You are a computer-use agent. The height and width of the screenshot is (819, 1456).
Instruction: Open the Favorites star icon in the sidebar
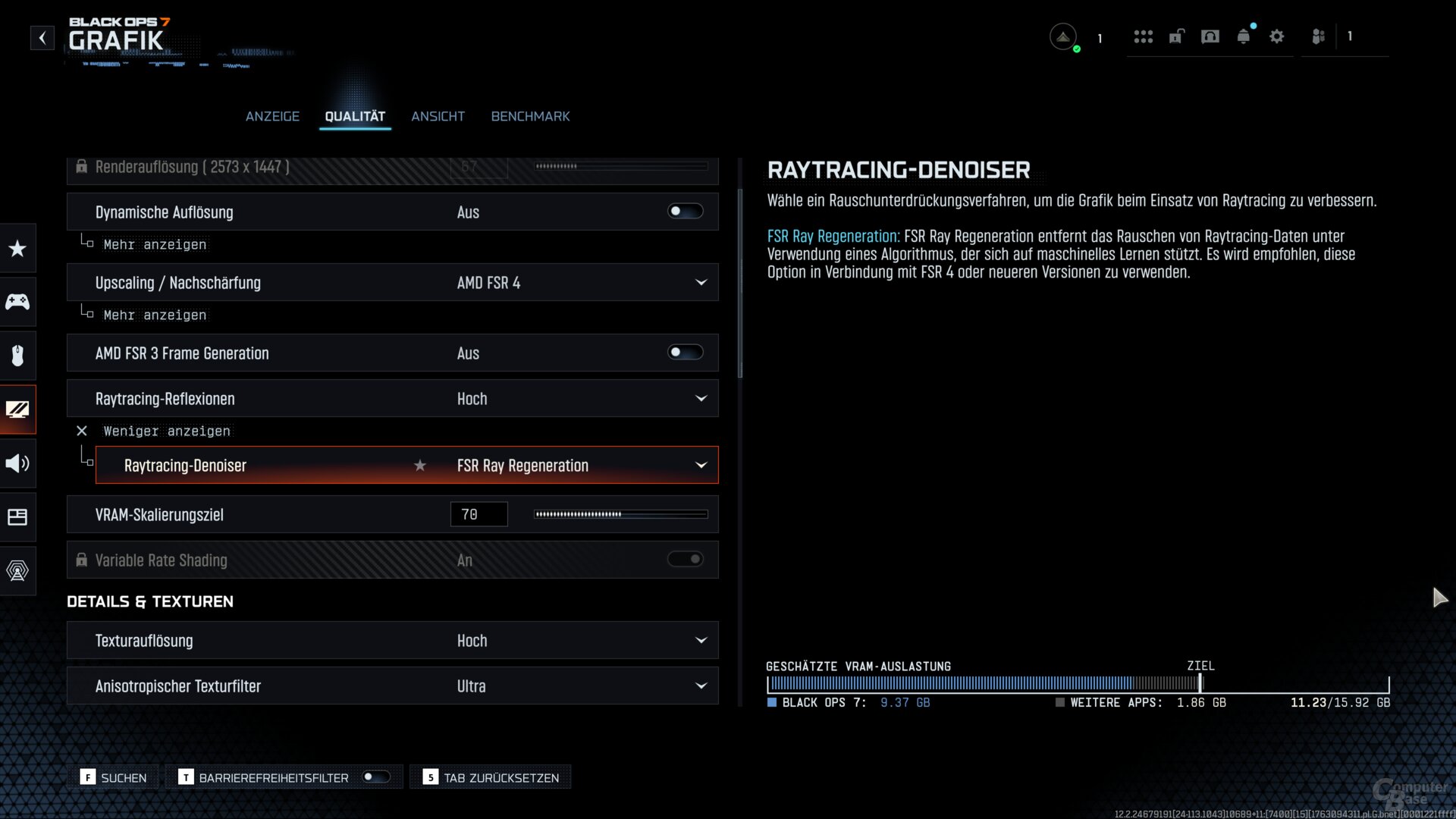click(x=17, y=248)
